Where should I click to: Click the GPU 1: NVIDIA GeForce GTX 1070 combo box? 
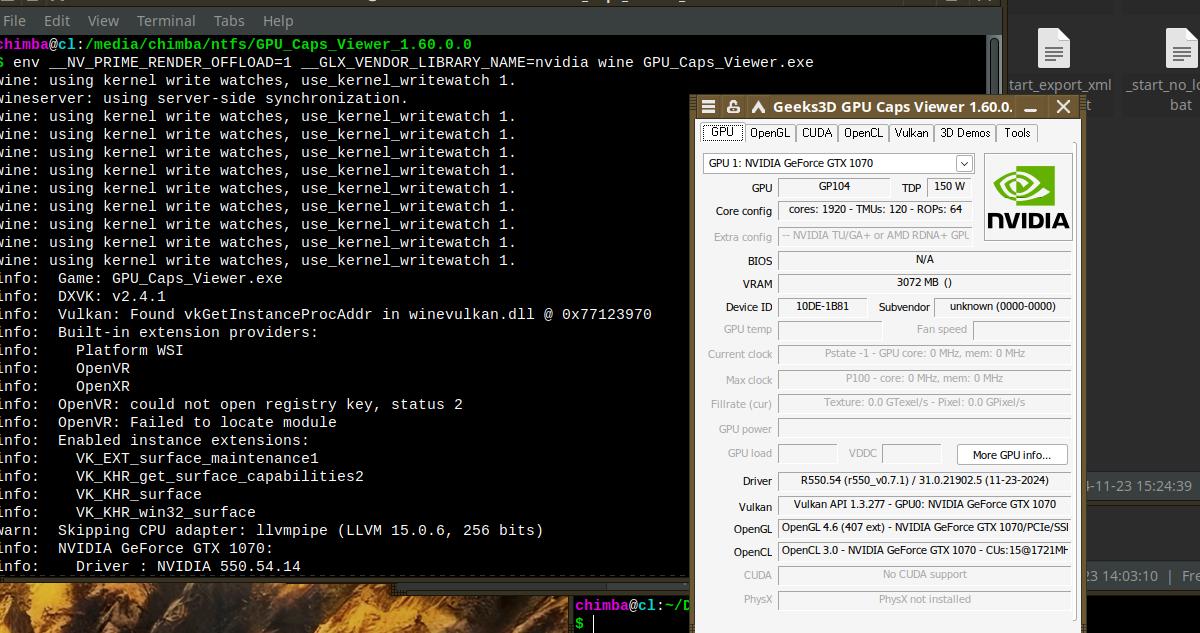pyautogui.click(x=838, y=163)
